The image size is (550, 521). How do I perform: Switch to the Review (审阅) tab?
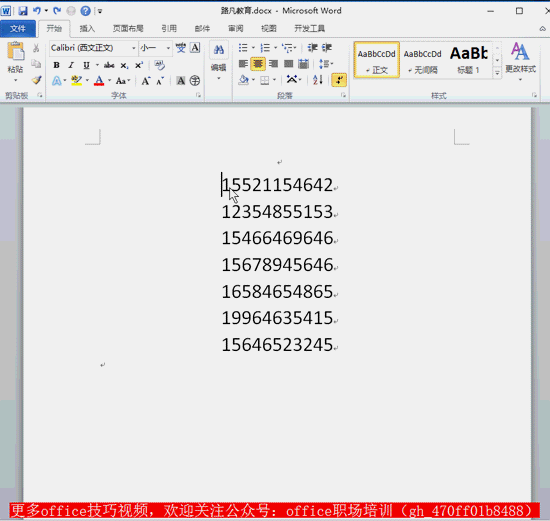(235, 28)
